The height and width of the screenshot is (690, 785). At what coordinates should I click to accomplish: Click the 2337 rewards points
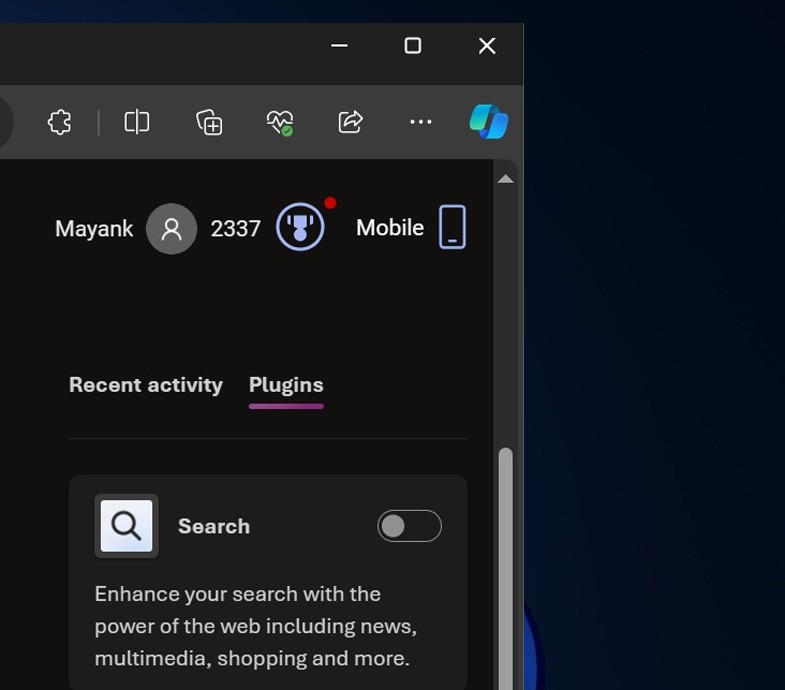(236, 229)
